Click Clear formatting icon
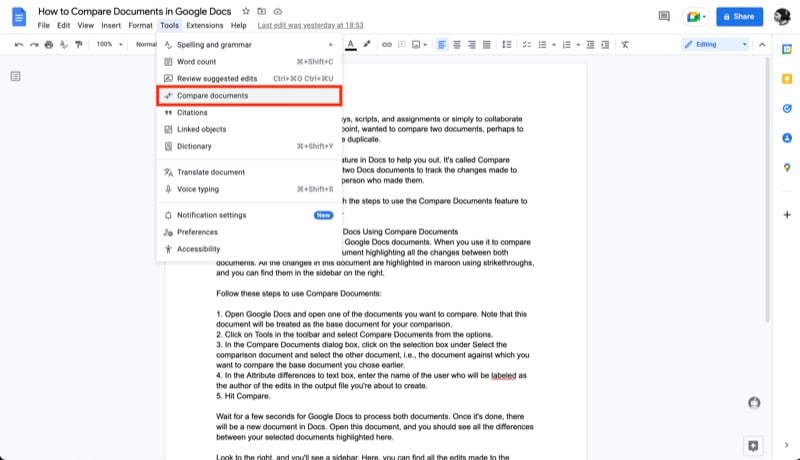This screenshot has width=800, height=460. click(625, 45)
